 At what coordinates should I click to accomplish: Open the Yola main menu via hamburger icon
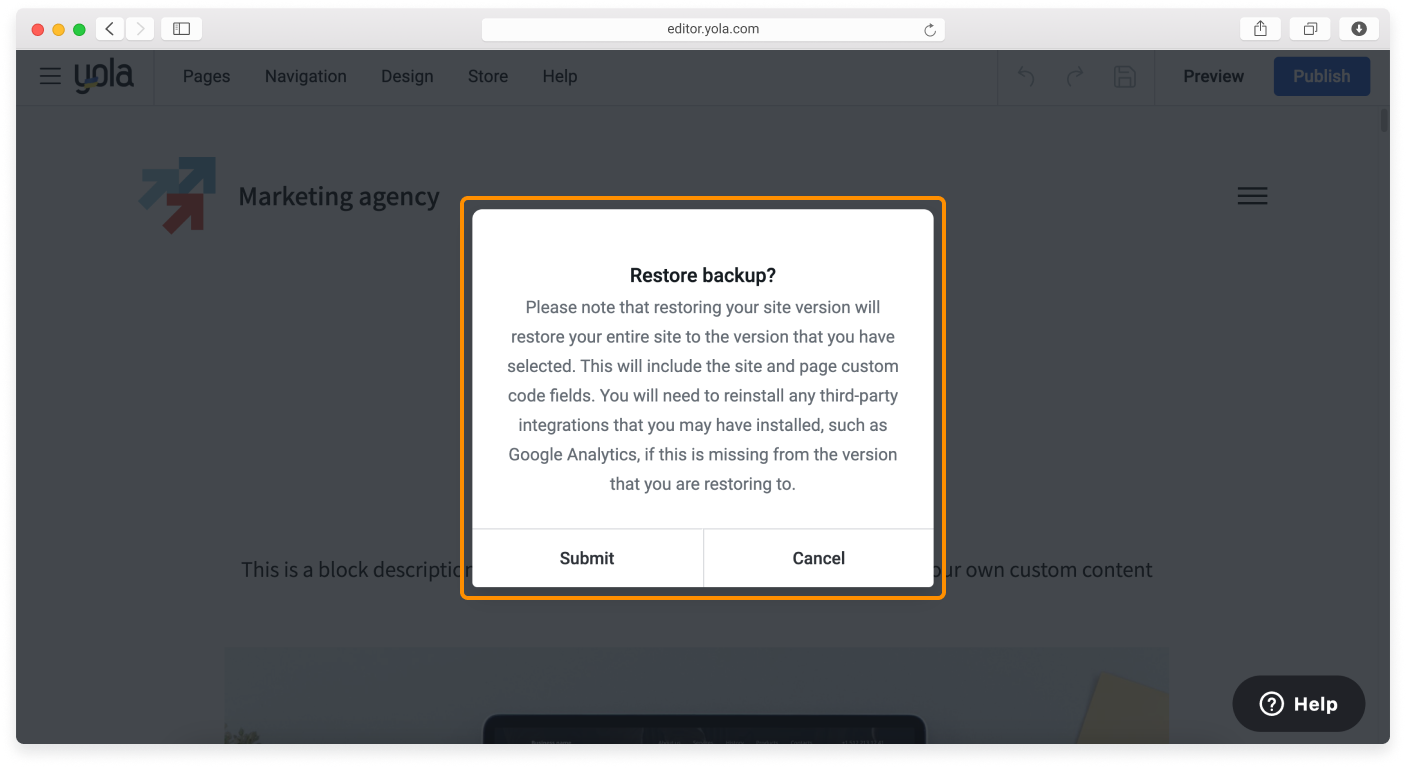[49, 76]
